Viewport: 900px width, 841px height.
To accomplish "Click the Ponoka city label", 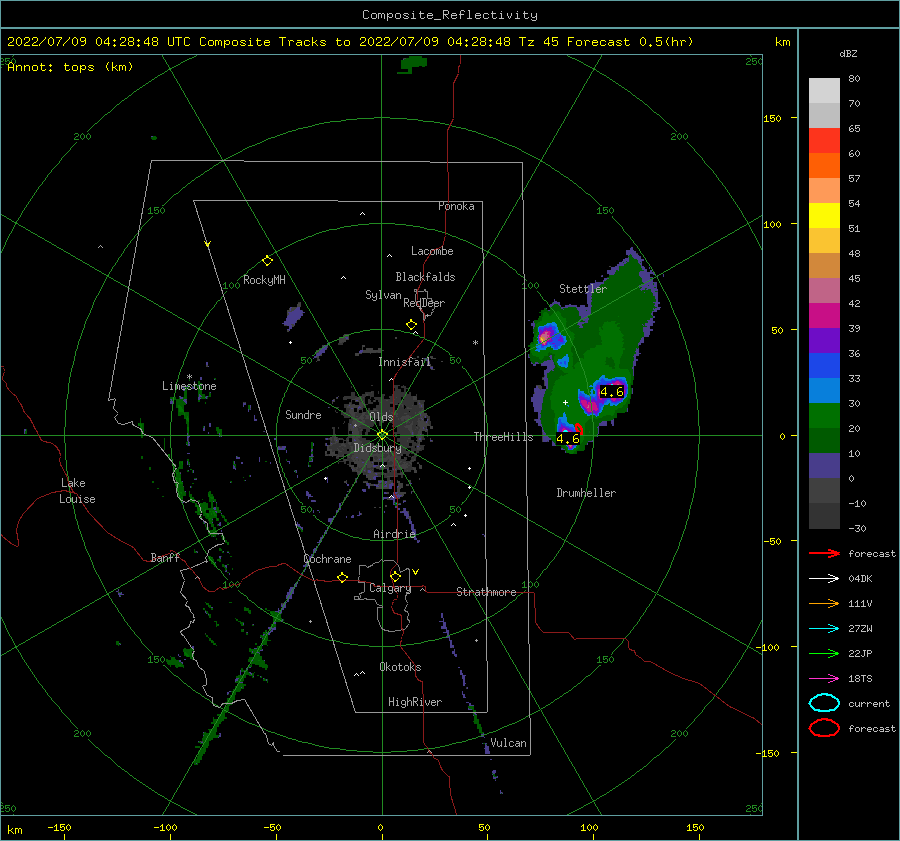I will pos(456,206).
